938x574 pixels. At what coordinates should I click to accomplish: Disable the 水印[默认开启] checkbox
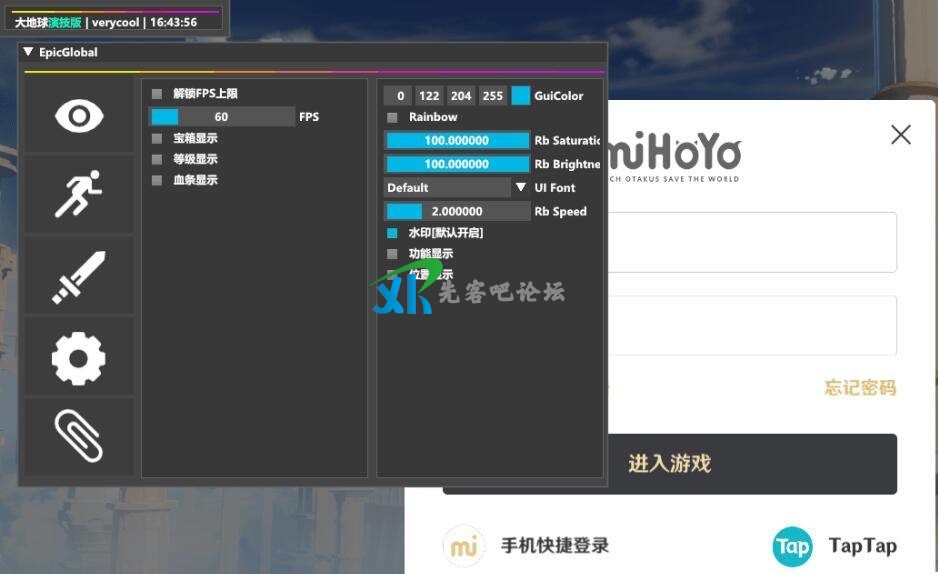[x=392, y=233]
